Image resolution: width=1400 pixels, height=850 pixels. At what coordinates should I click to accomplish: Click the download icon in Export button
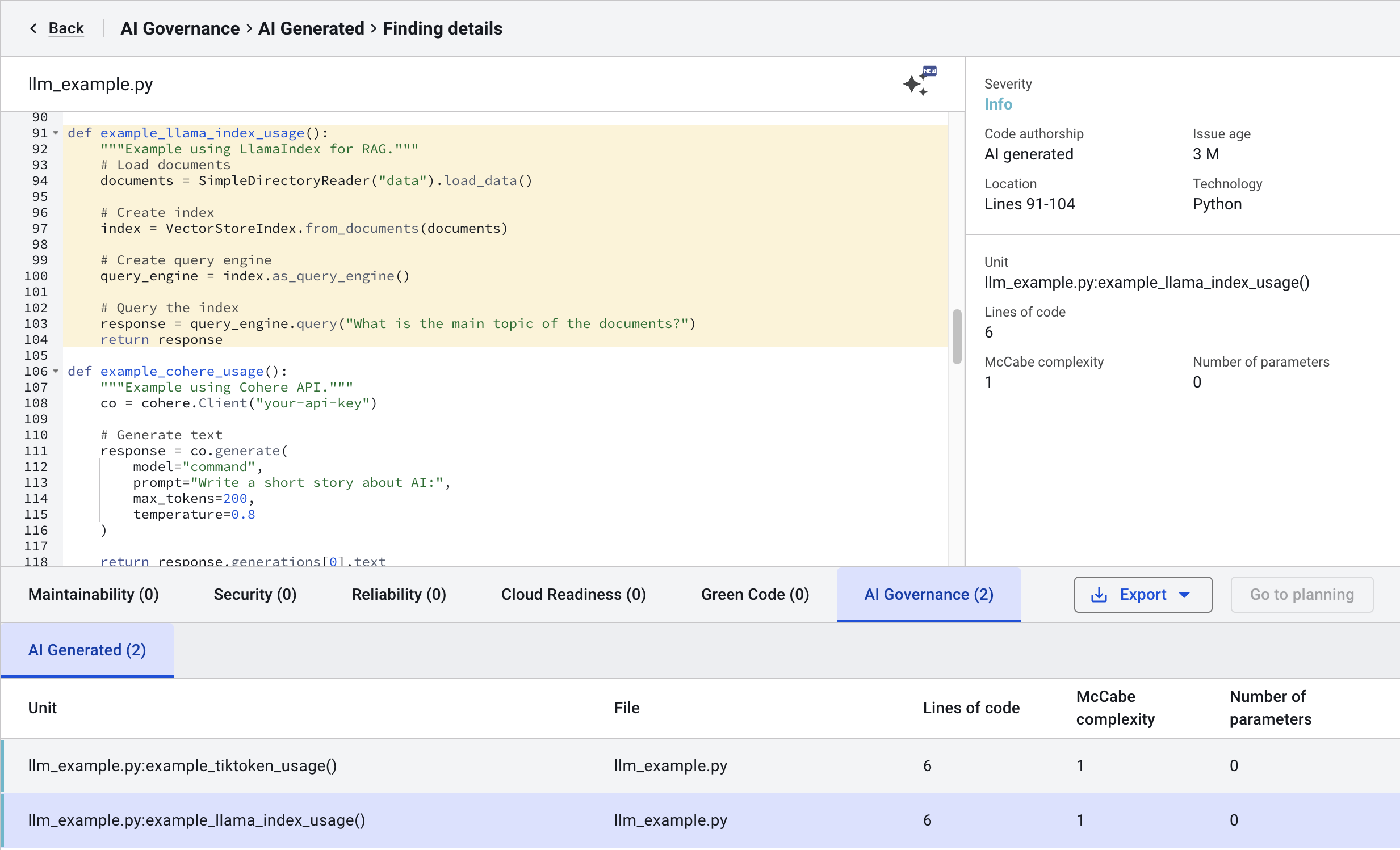[1099, 595]
